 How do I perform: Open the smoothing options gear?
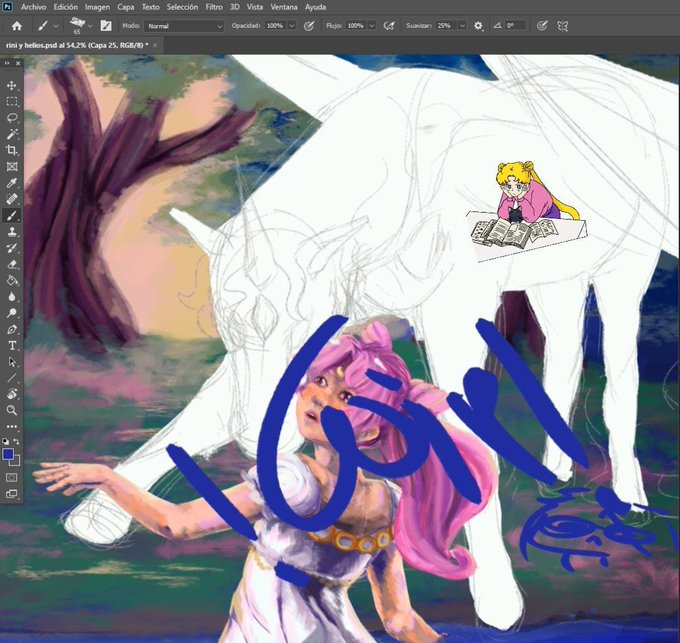(x=478, y=26)
